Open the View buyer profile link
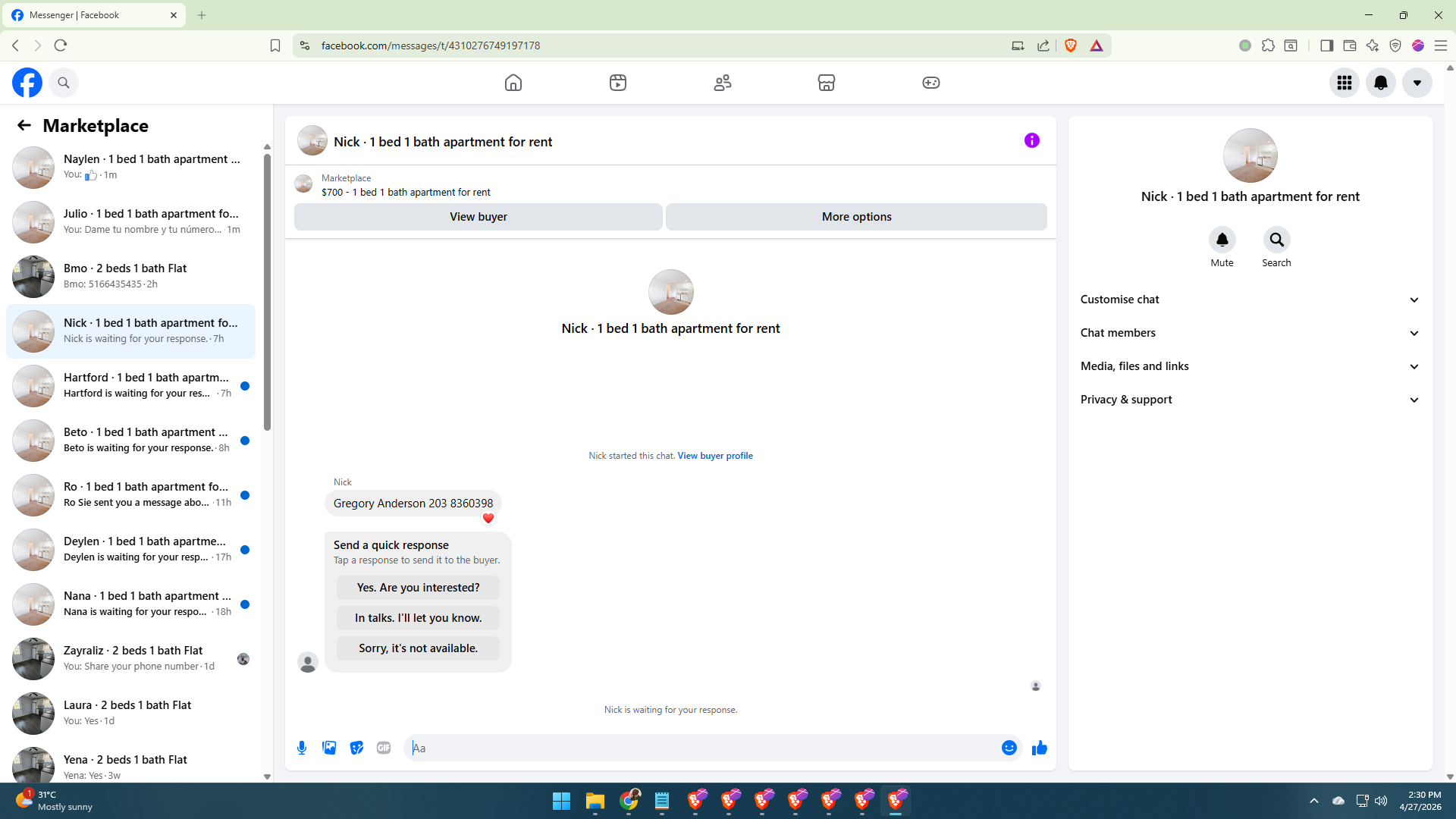 coord(715,456)
